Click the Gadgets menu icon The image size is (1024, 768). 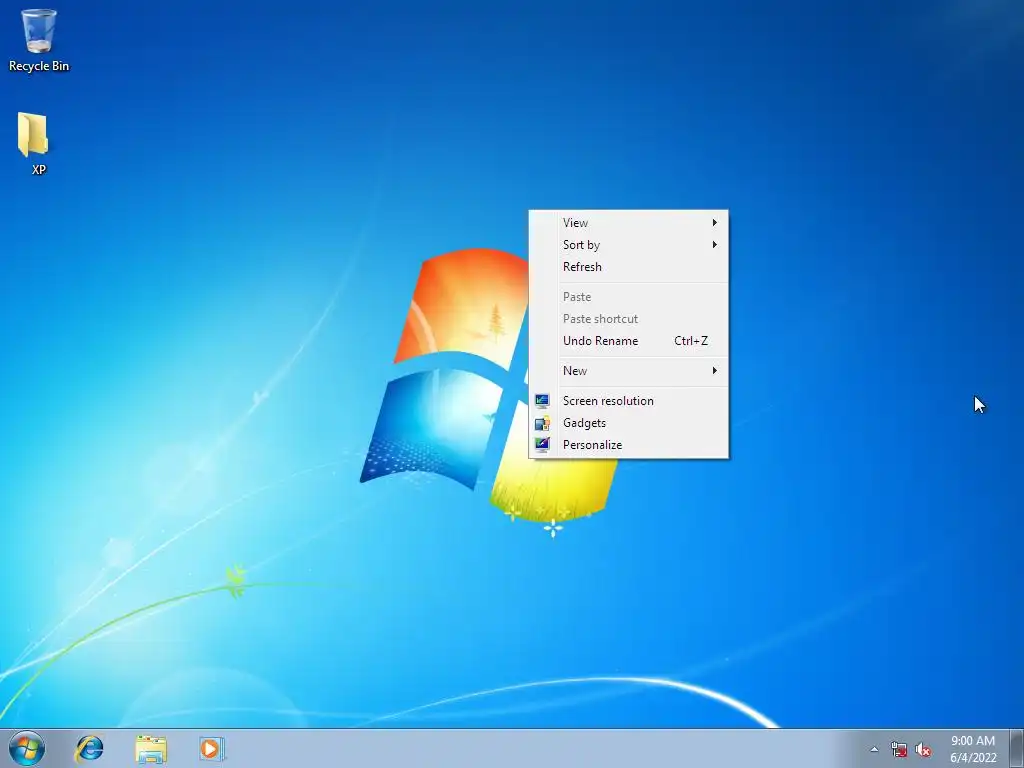(542, 423)
